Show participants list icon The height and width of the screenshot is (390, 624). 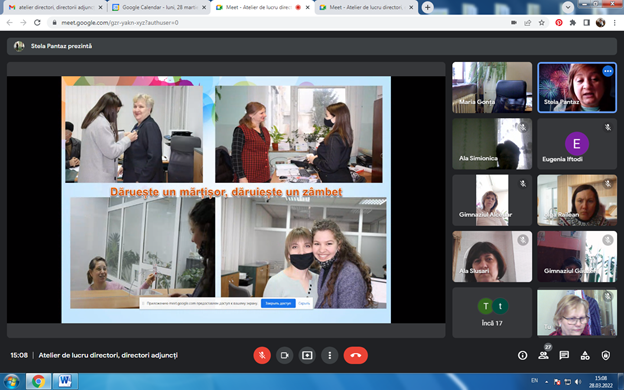(543, 355)
